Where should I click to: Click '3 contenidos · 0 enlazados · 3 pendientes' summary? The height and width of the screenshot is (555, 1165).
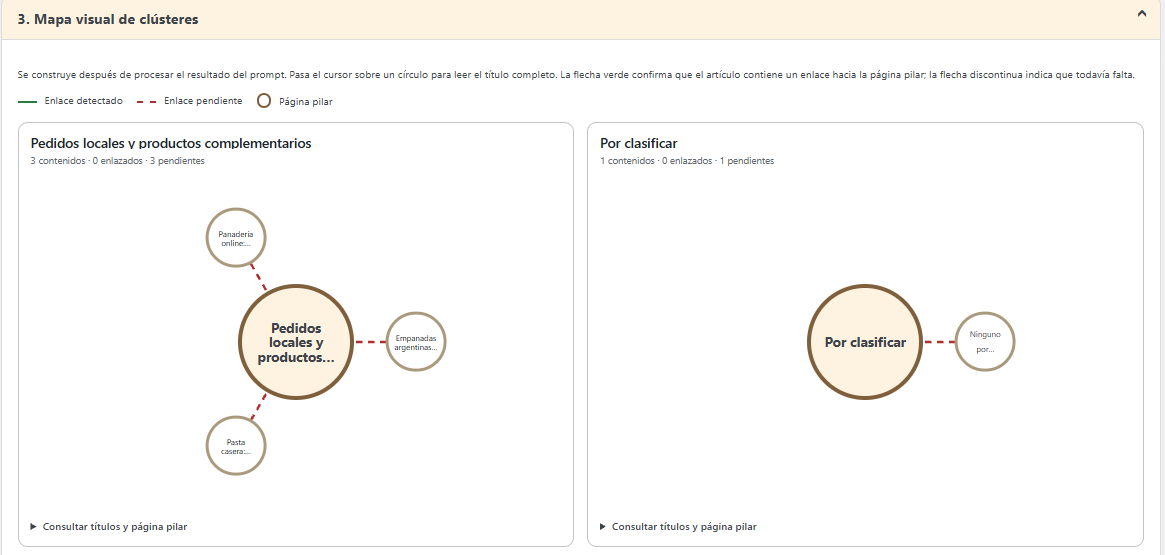tap(117, 160)
